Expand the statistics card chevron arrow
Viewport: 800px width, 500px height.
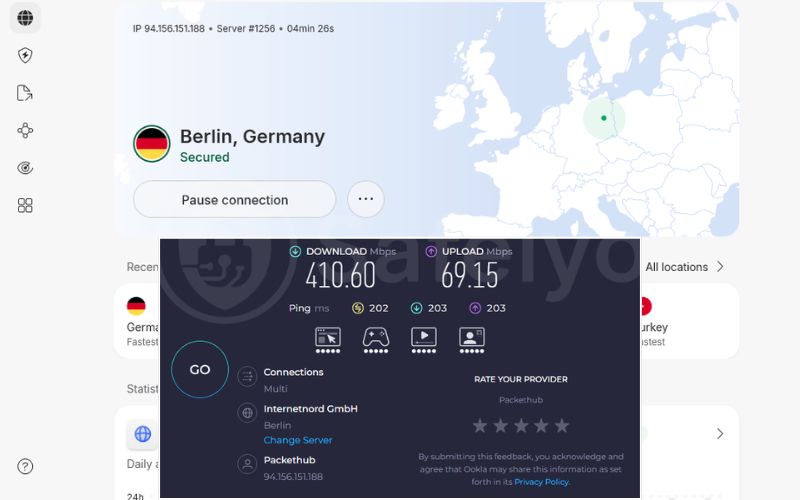click(x=720, y=434)
